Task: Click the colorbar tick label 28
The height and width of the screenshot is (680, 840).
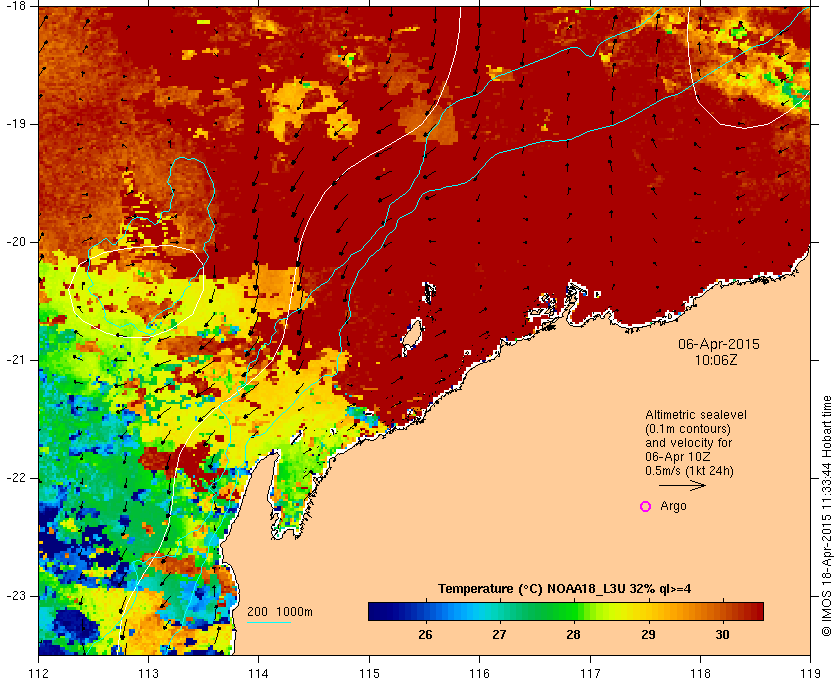Action: (x=573, y=634)
